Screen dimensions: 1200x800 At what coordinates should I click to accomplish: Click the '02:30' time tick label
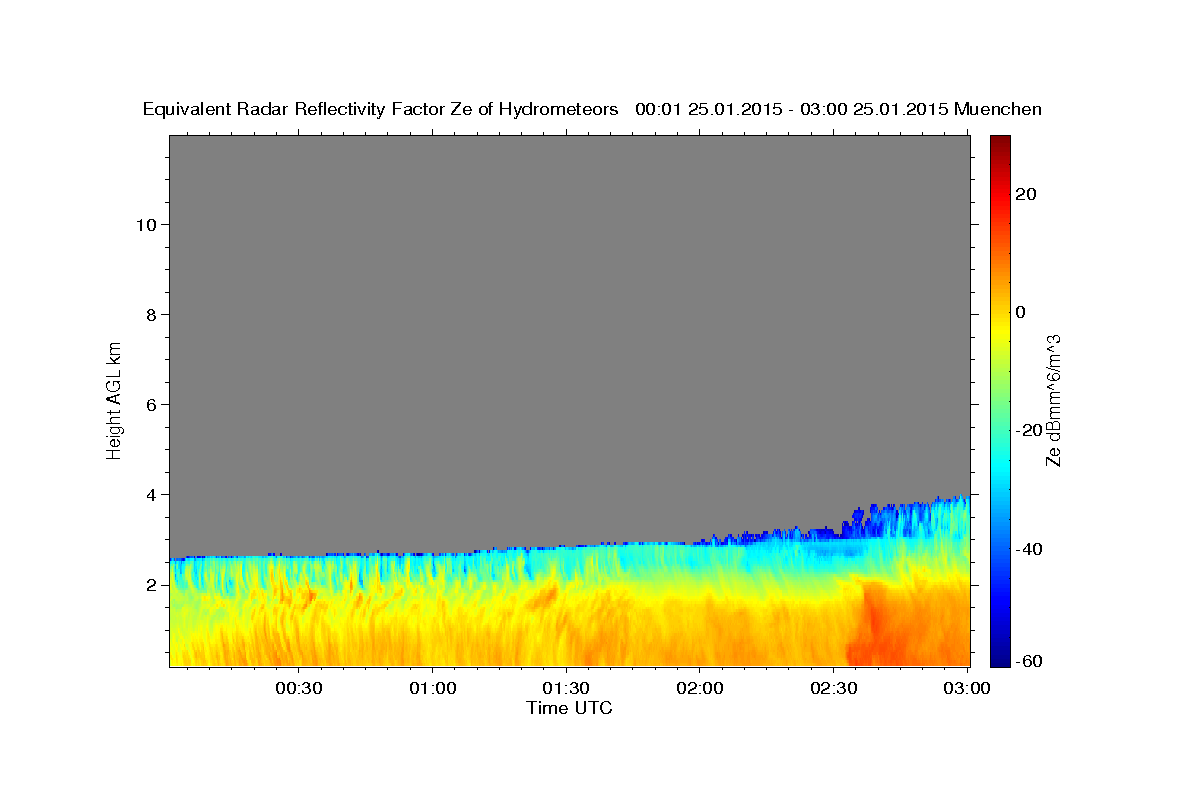coord(834,690)
